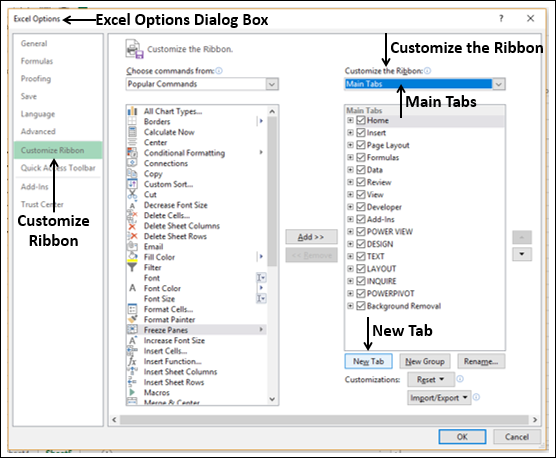Toggle the Insert tab checkbox
The image size is (556, 458).
click(x=361, y=133)
